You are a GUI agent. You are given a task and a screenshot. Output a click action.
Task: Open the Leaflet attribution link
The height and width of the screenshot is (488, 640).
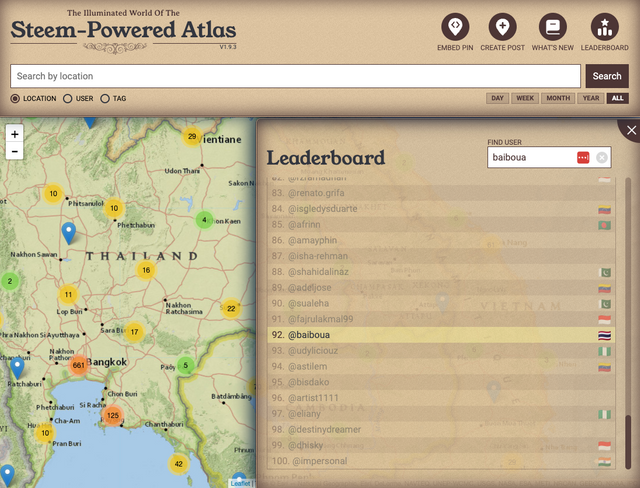click(x=240, y=483)
